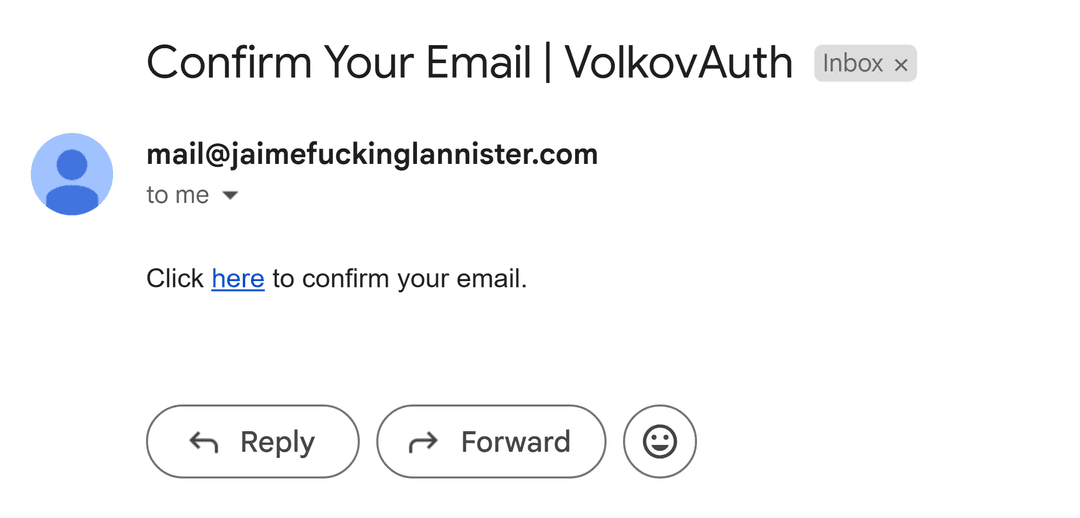Expand recipient details arrow next to "to me"

[230, 196]
